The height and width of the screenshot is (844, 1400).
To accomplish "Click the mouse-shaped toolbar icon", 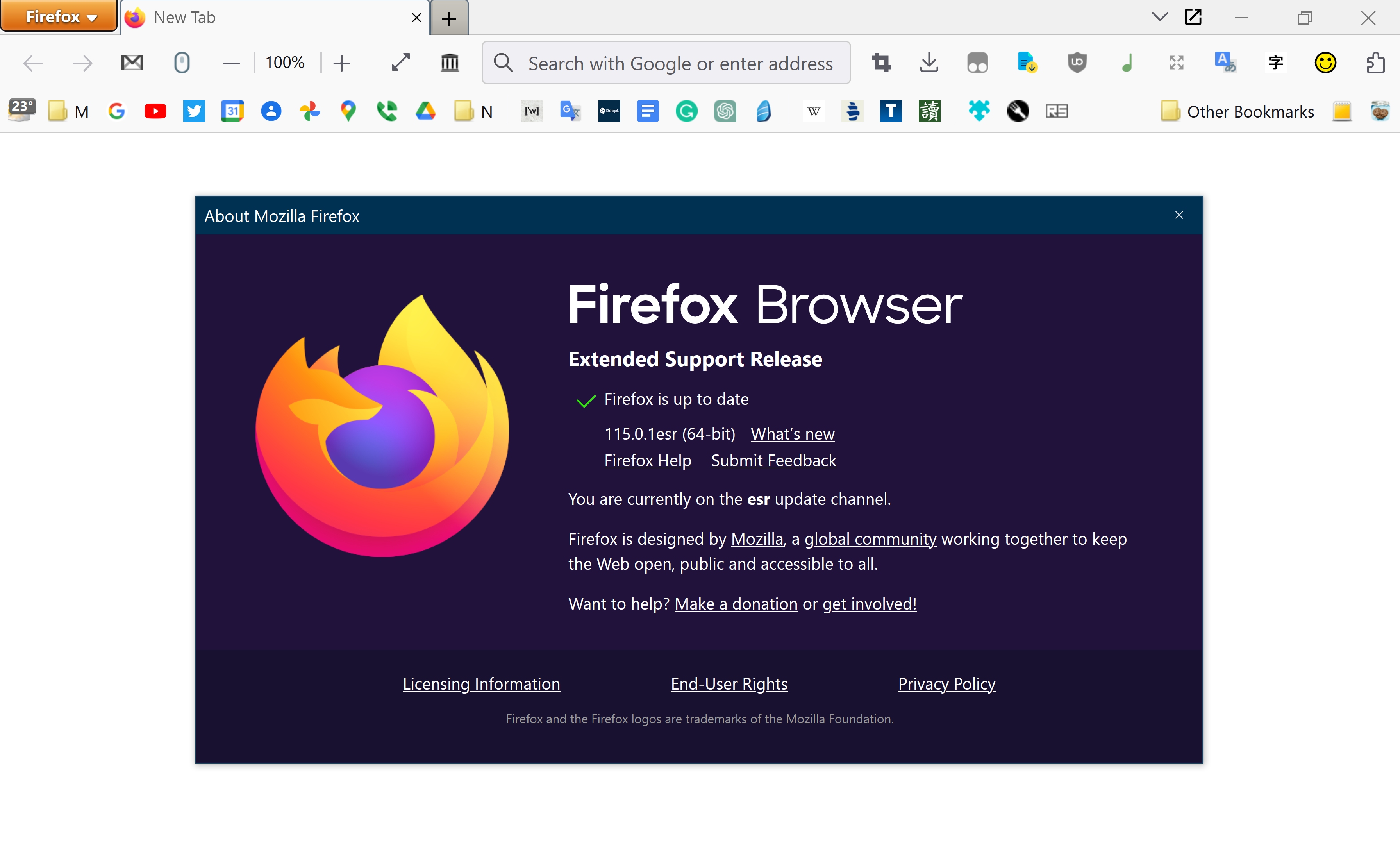I will point(182,63).
